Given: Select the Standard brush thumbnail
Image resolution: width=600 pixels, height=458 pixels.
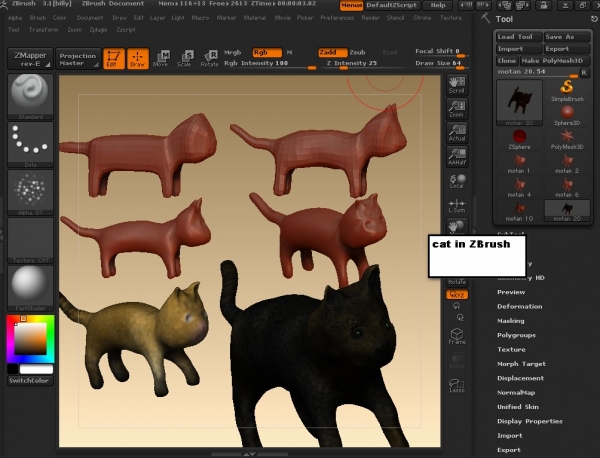Looking at the screenshot, I should tap(30, 97).
